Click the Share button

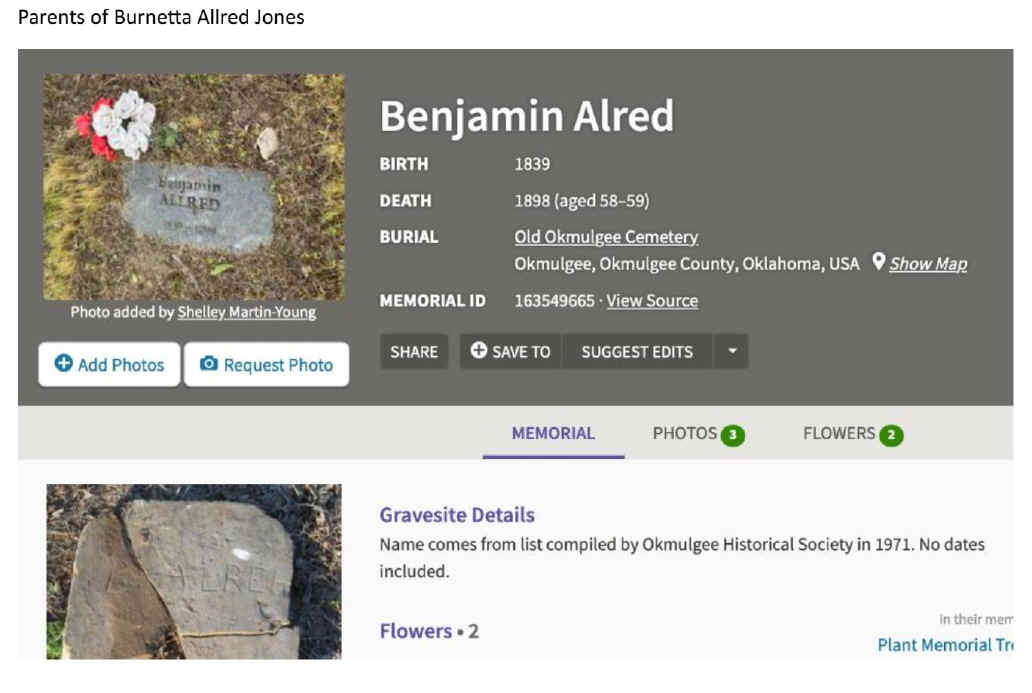[x=414, y=351]
